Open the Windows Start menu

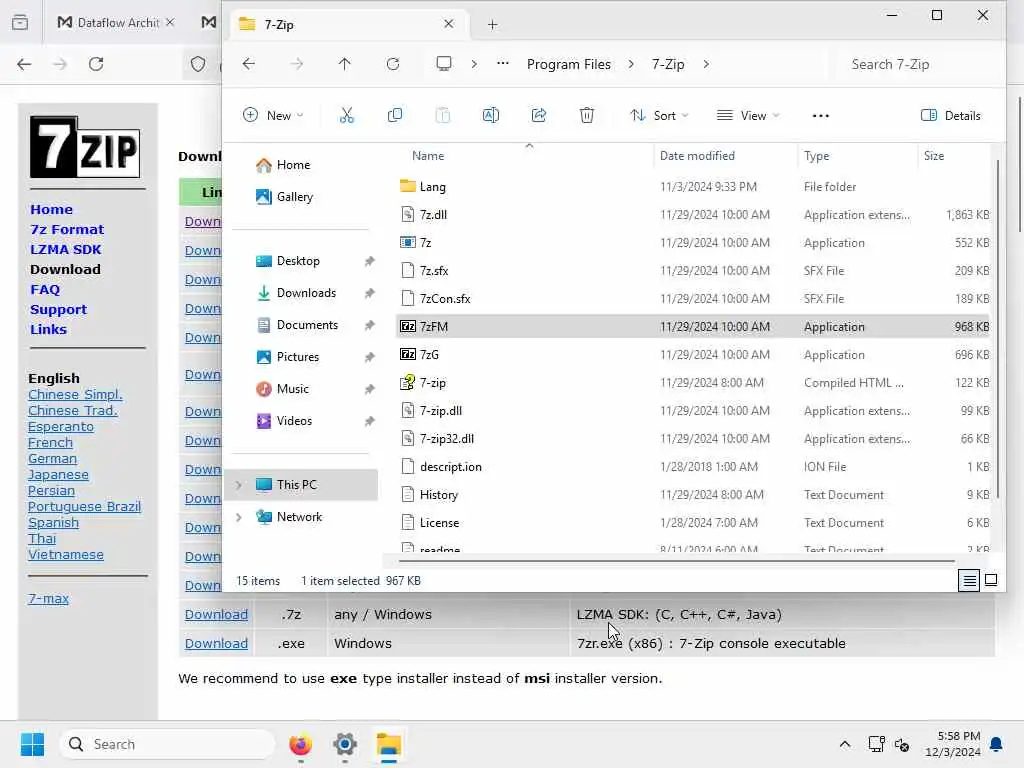[x=32, y=744]
